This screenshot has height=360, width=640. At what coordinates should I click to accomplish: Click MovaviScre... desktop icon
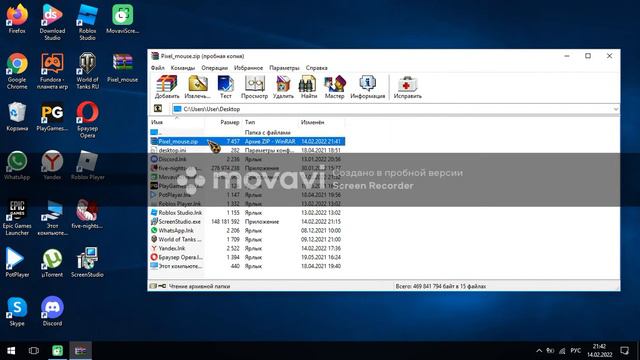pos(122,19)
